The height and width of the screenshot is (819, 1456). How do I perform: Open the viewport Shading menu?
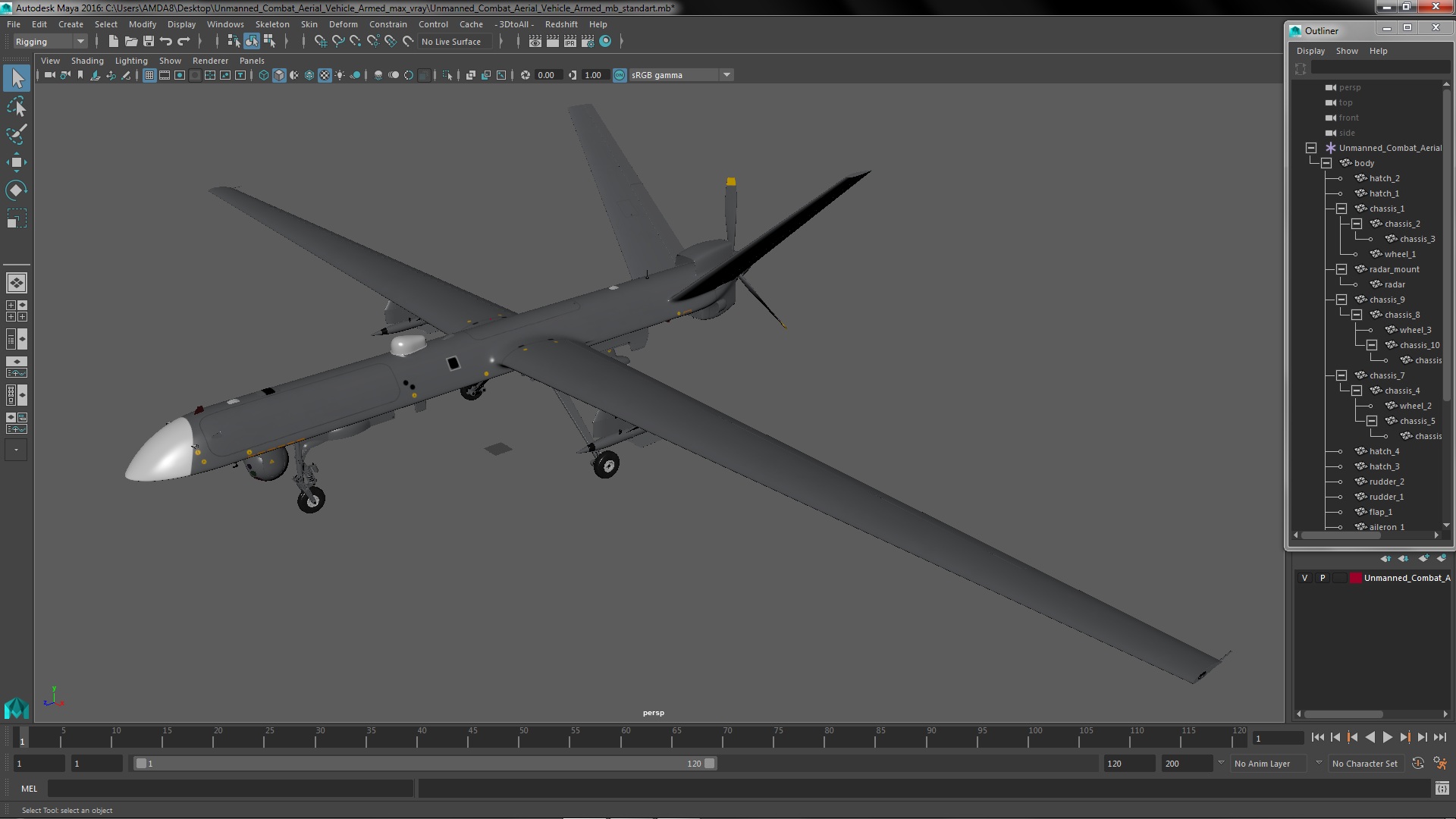[x=87, y=61]
